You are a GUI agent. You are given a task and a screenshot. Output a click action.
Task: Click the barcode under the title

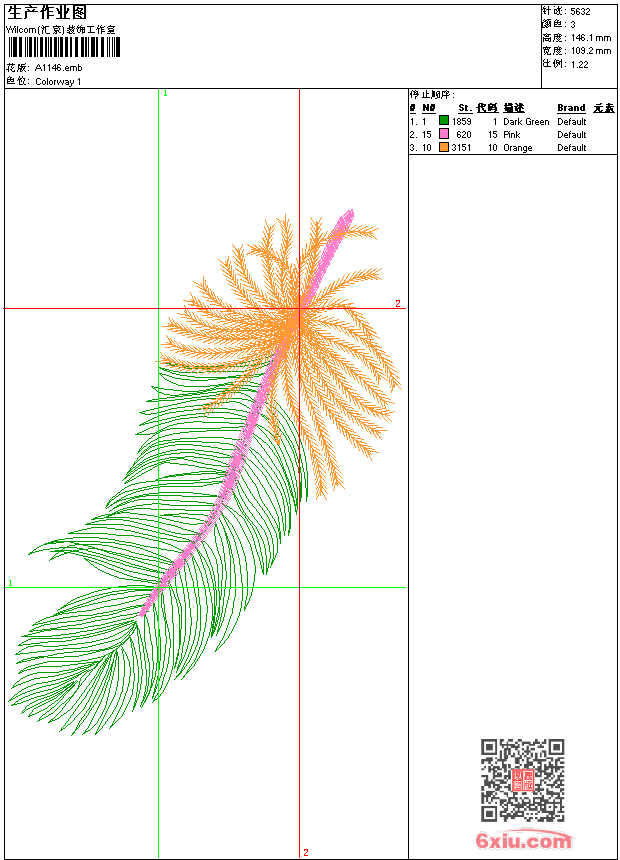pos(64,48)
